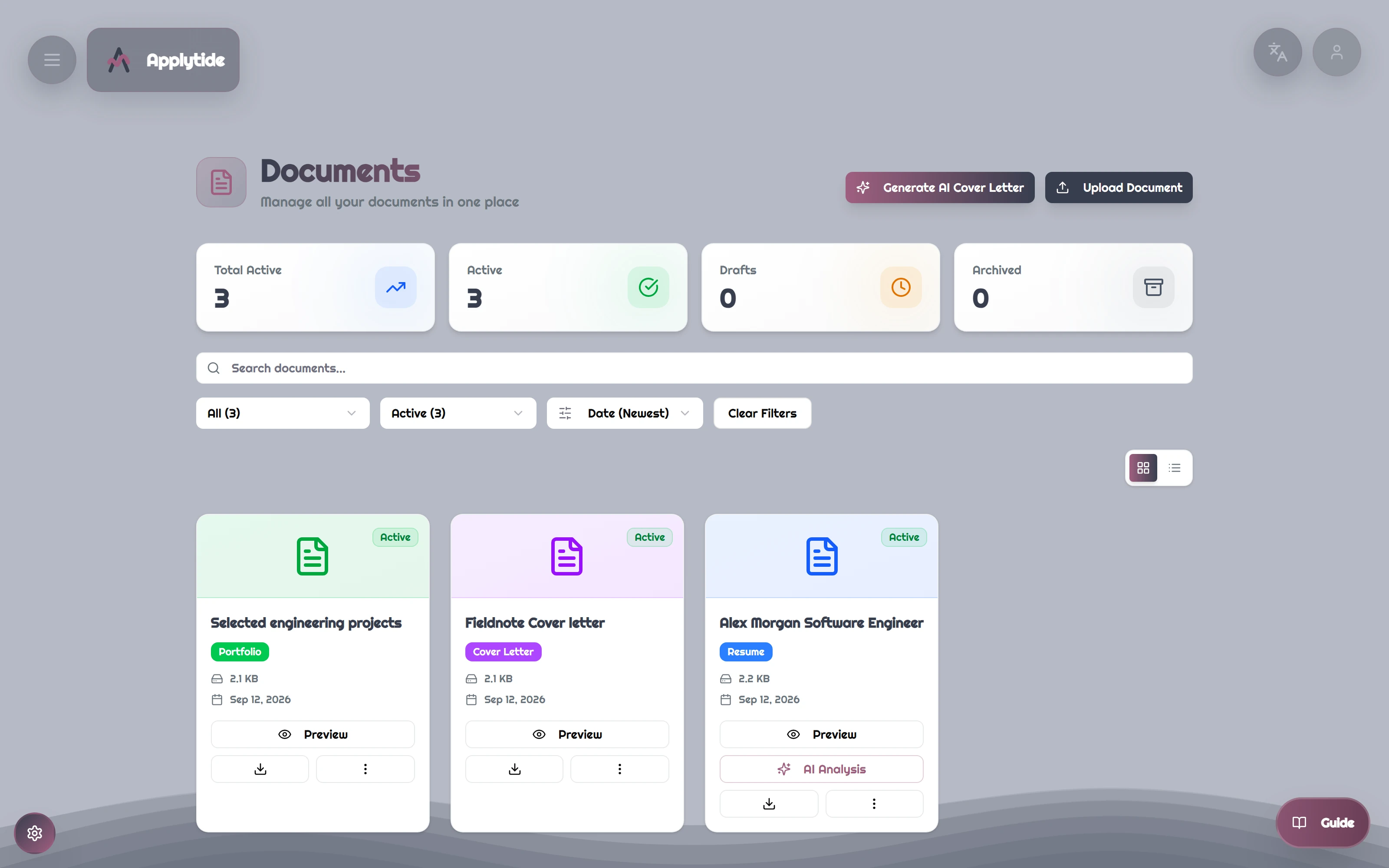This screenshot has width=1389, height=868.
Task: Select the Archived stat card
Action: click(1073, 287)
